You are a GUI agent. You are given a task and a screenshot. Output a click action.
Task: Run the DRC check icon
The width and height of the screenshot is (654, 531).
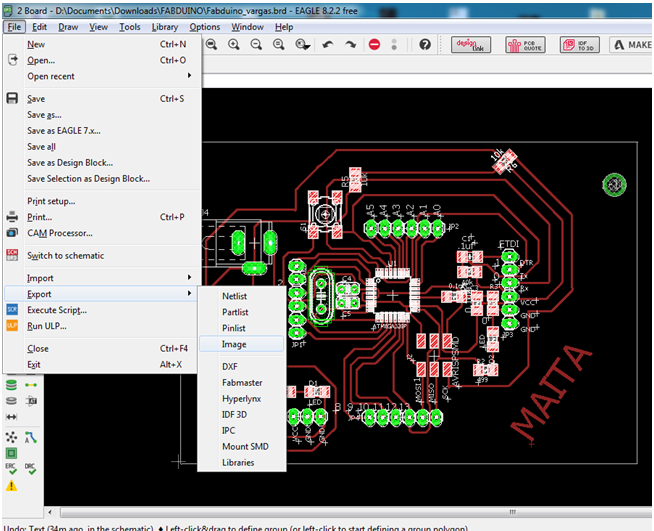[30, 469]
